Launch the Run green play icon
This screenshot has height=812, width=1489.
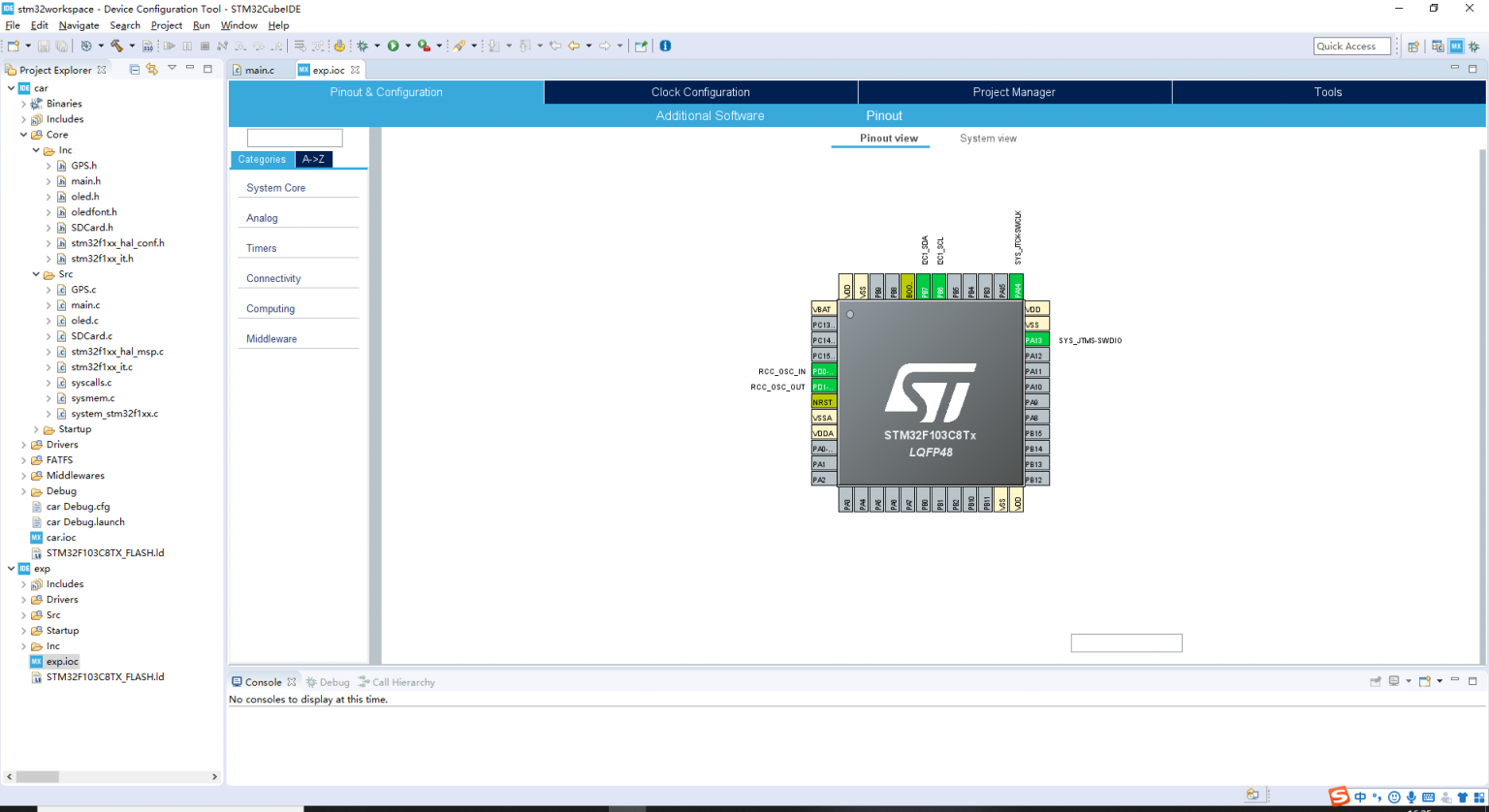(x=393, y=46)
